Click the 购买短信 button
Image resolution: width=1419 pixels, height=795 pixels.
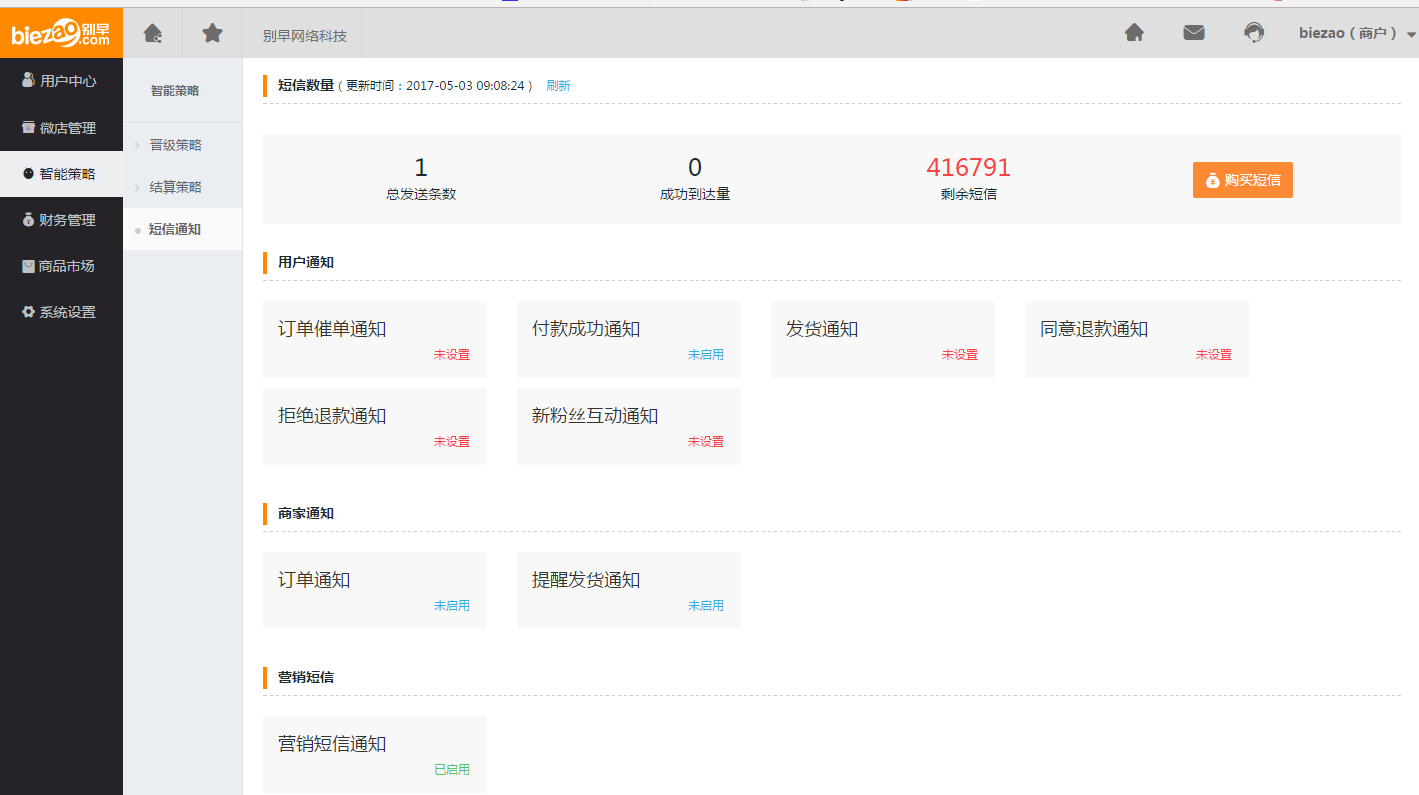point(1242,180)
